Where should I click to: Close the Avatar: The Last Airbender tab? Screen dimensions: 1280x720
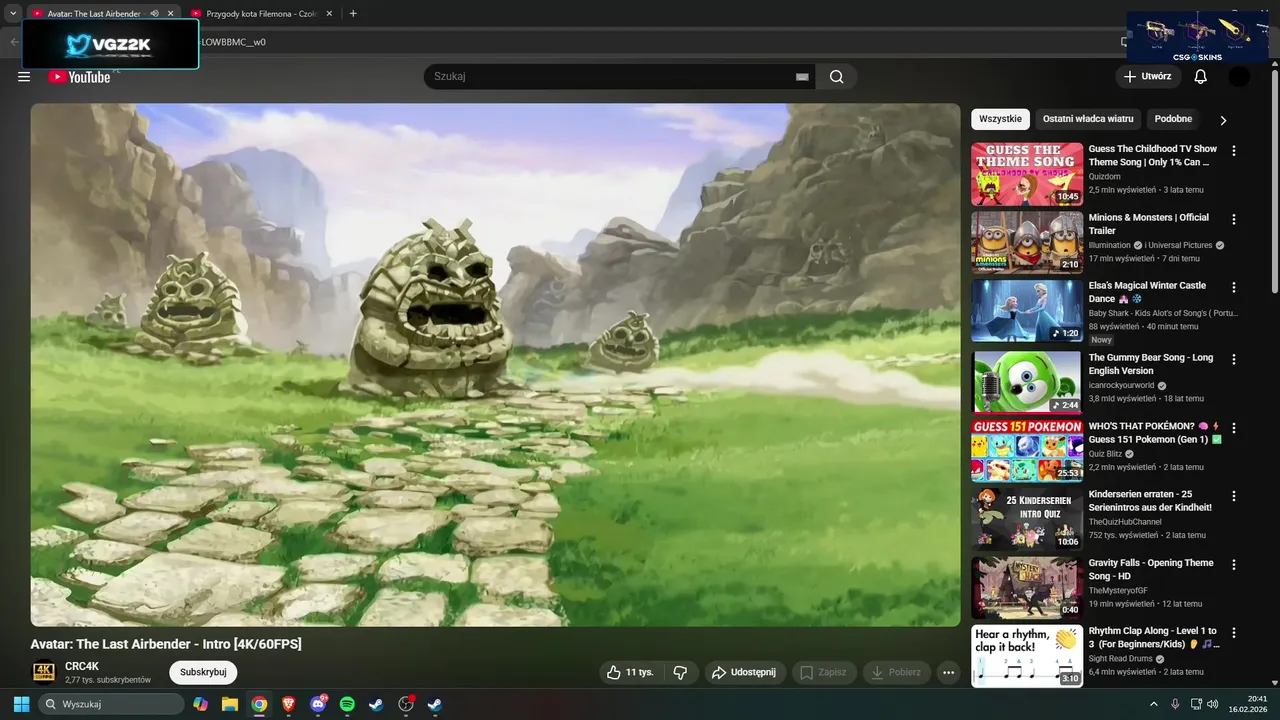(171, 14)
